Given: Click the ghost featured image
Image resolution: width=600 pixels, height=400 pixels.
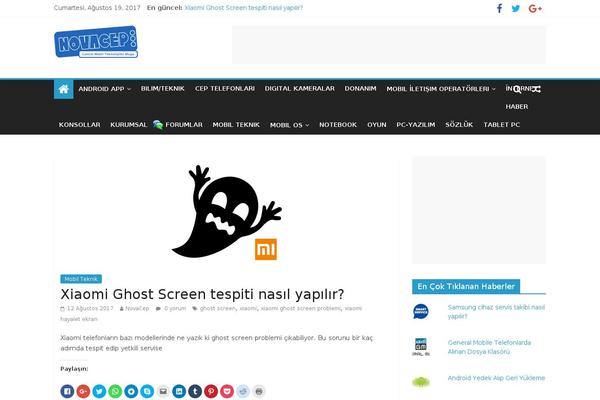Looking at the screenshot, I should click(x=227, y=212).
